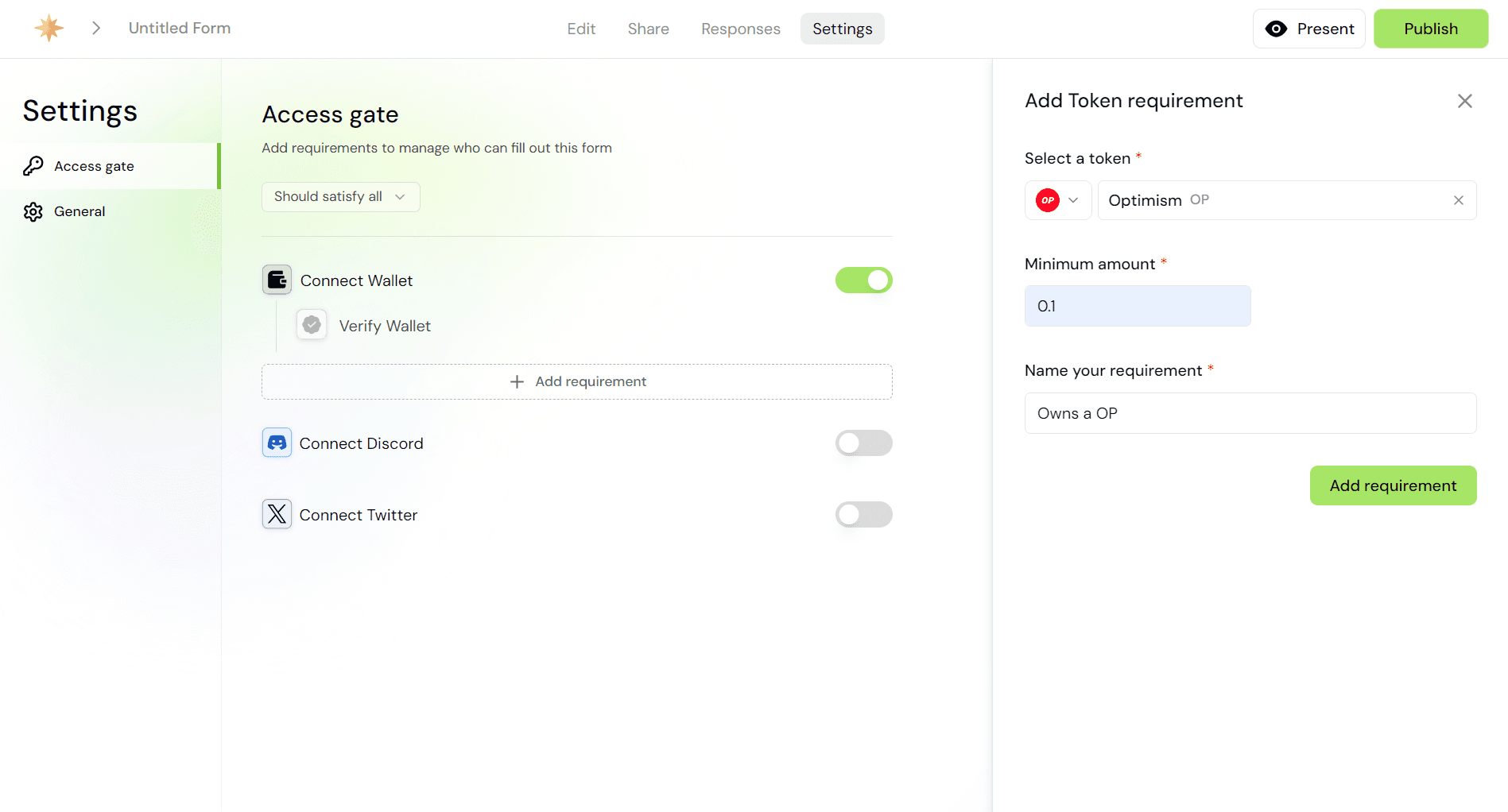This screenshot has width=1508, height=812.
Task: Click the Verify Wallet checkmark icon
Action: point(312,325)
